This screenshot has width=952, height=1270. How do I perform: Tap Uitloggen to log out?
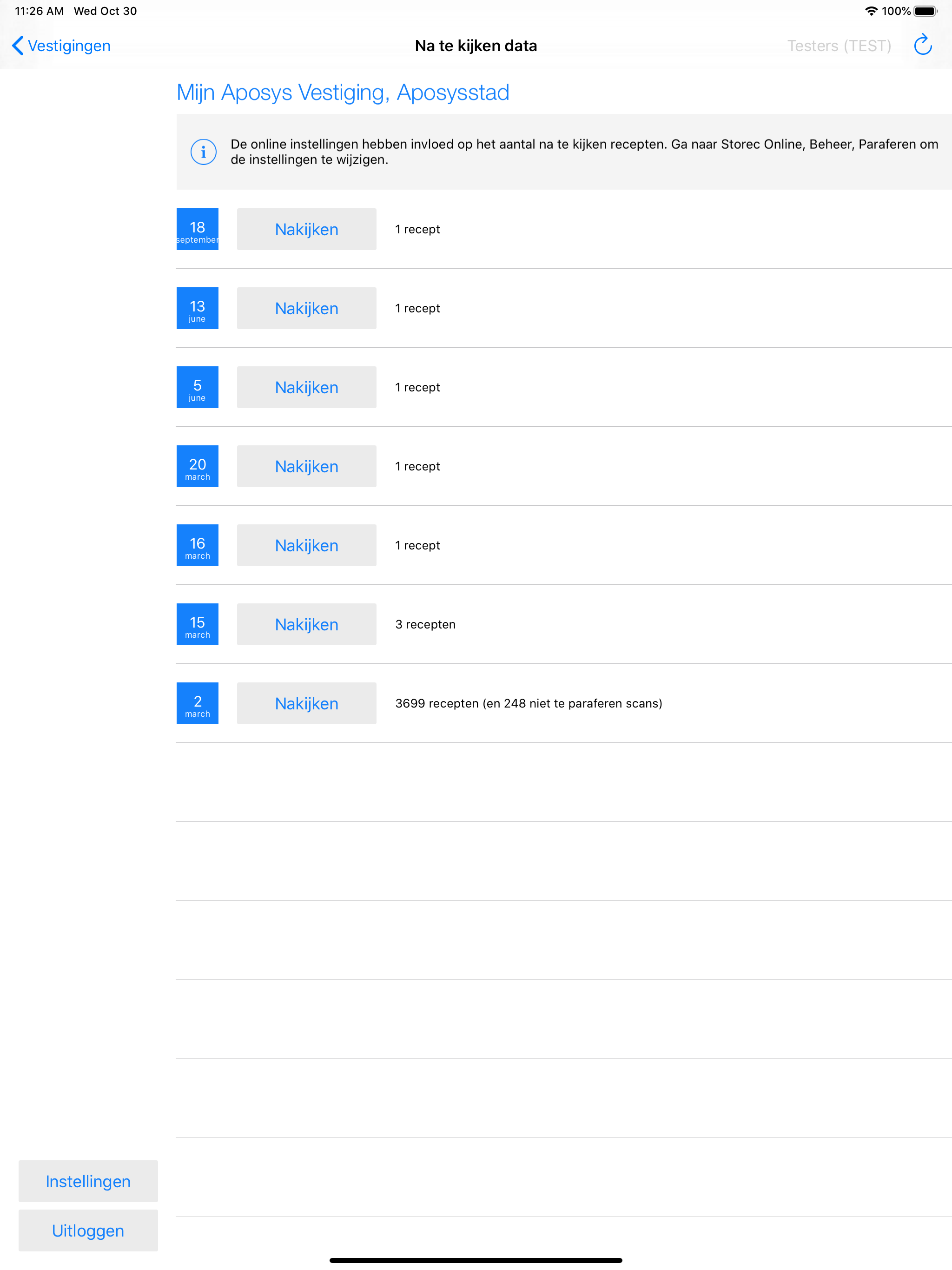tap(88, 1230)
